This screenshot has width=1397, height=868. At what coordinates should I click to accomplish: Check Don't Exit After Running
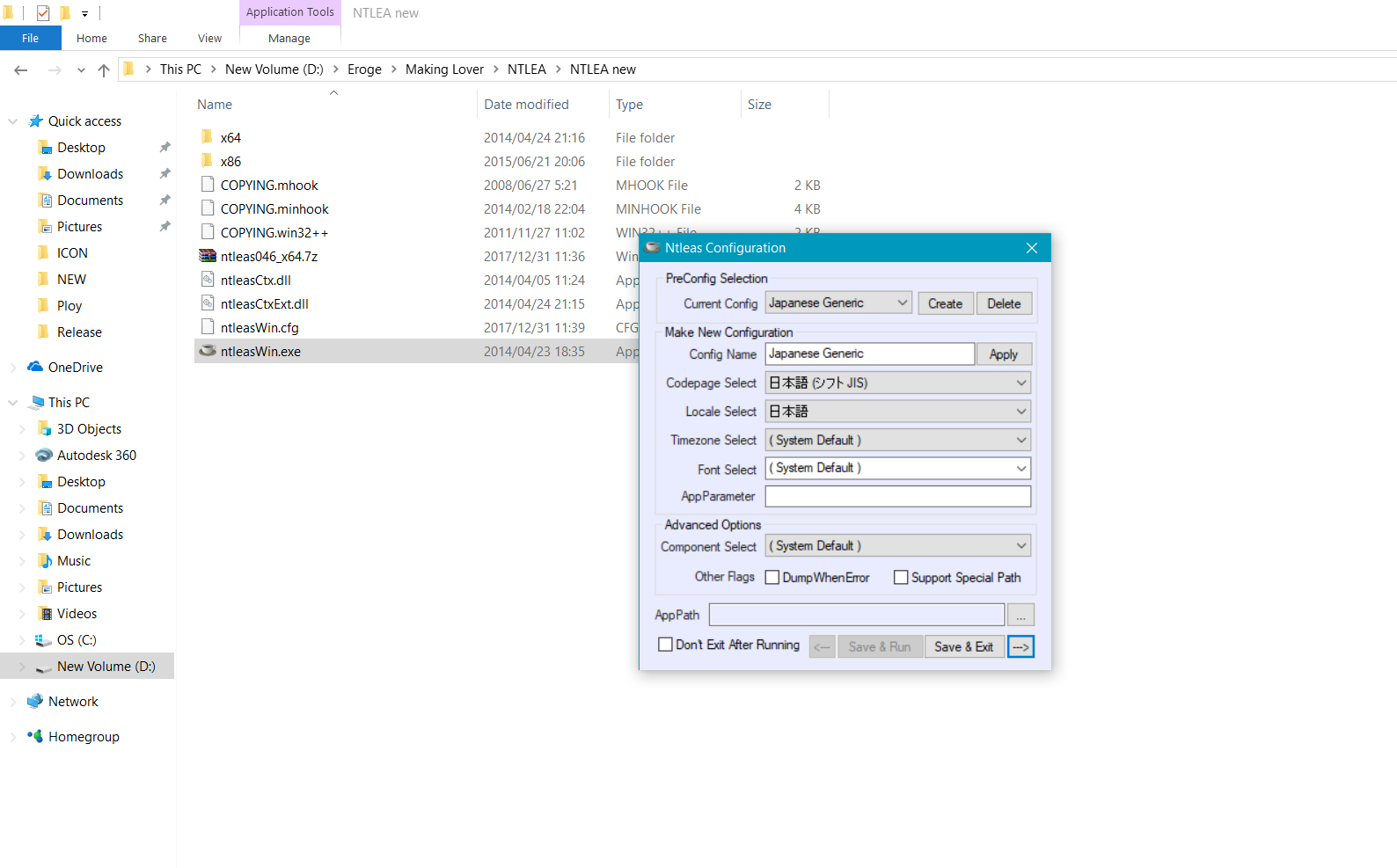(666, 645)
